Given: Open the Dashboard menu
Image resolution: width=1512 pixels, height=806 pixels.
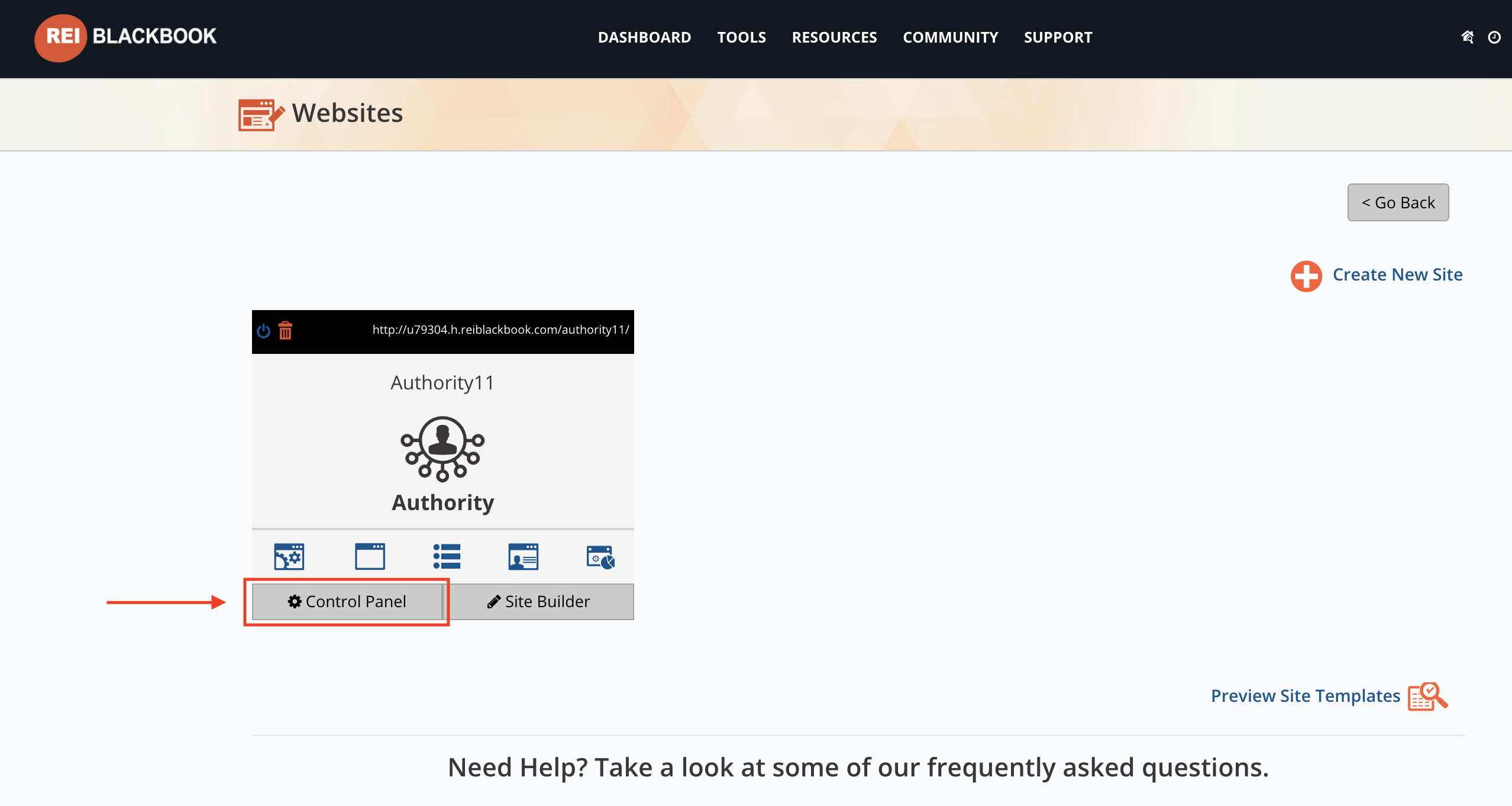Looking at the screenshot, I should coord(645,37).
